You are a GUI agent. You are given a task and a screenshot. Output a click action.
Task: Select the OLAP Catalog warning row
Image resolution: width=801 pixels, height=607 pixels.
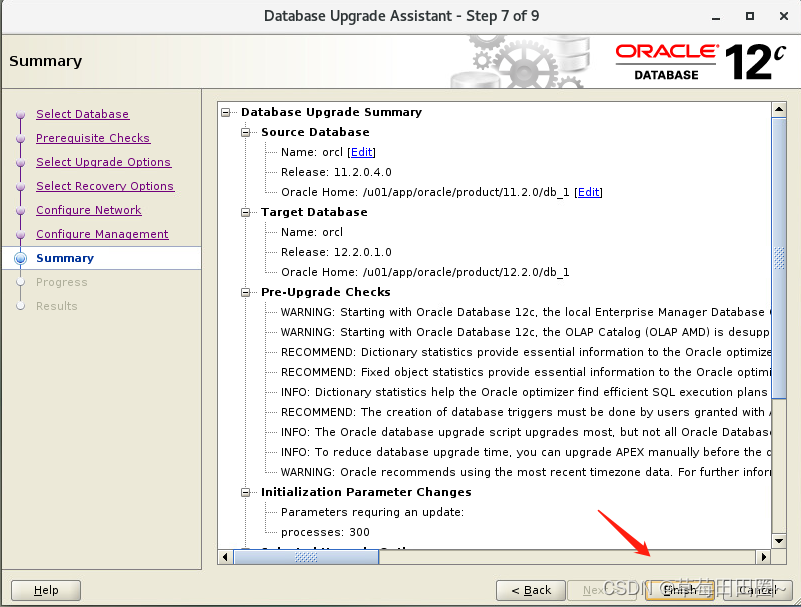526,332
